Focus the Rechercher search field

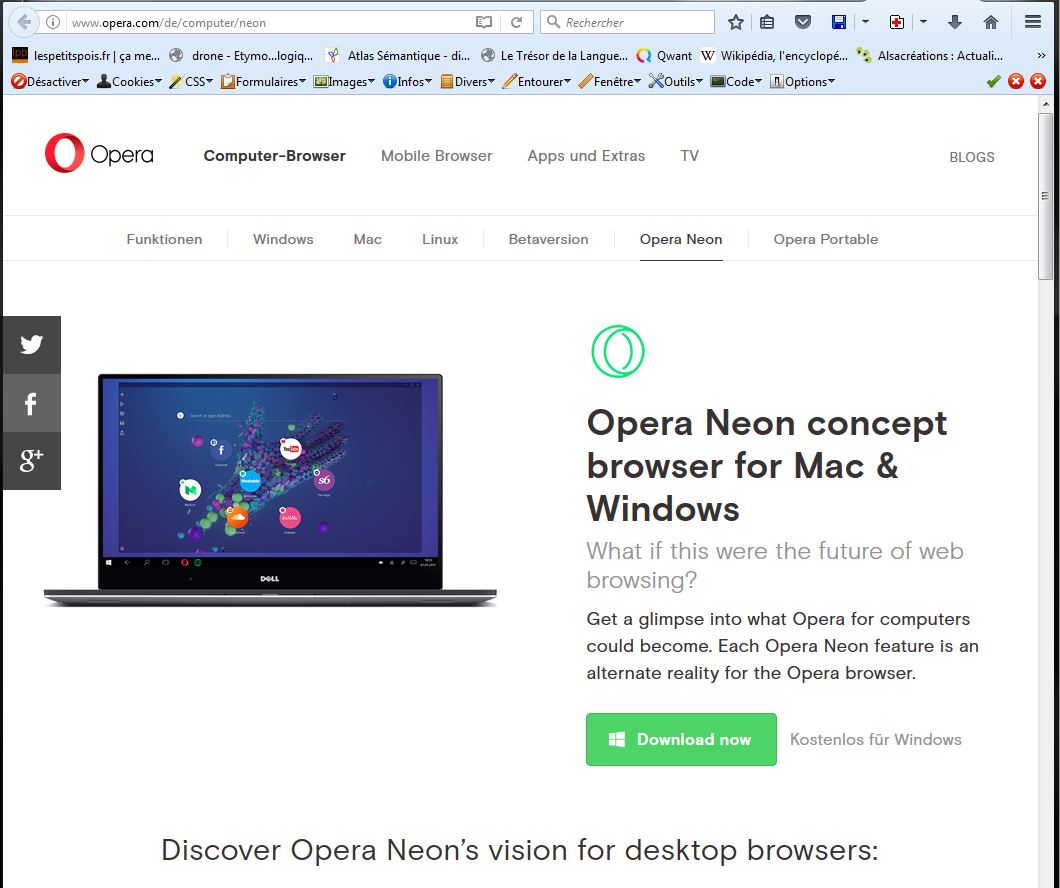(627, 22)
